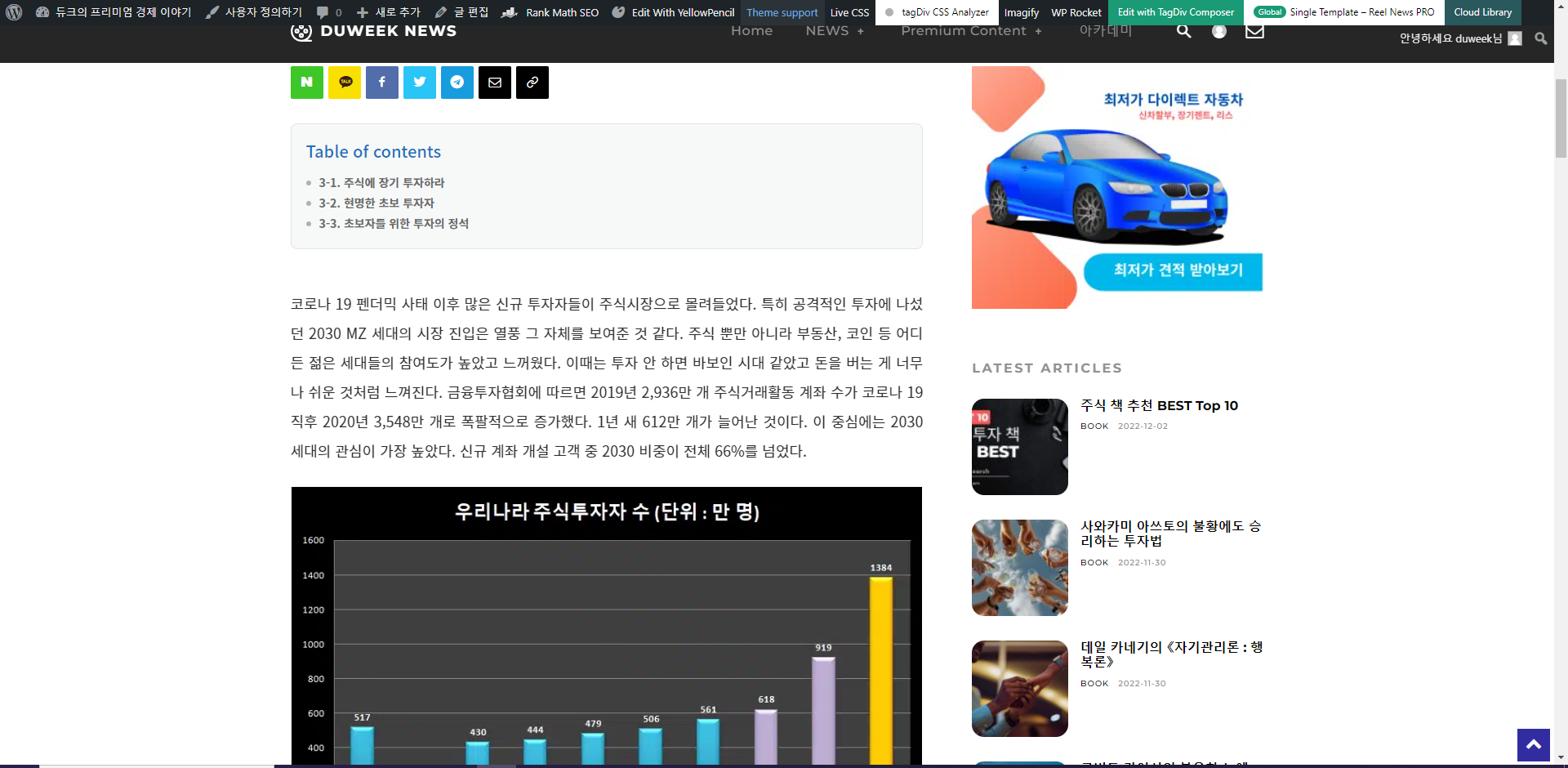Share article via KakaoTalk yellow button
The width and height of the screenshot is (1568, 768).
pos(345,83)
